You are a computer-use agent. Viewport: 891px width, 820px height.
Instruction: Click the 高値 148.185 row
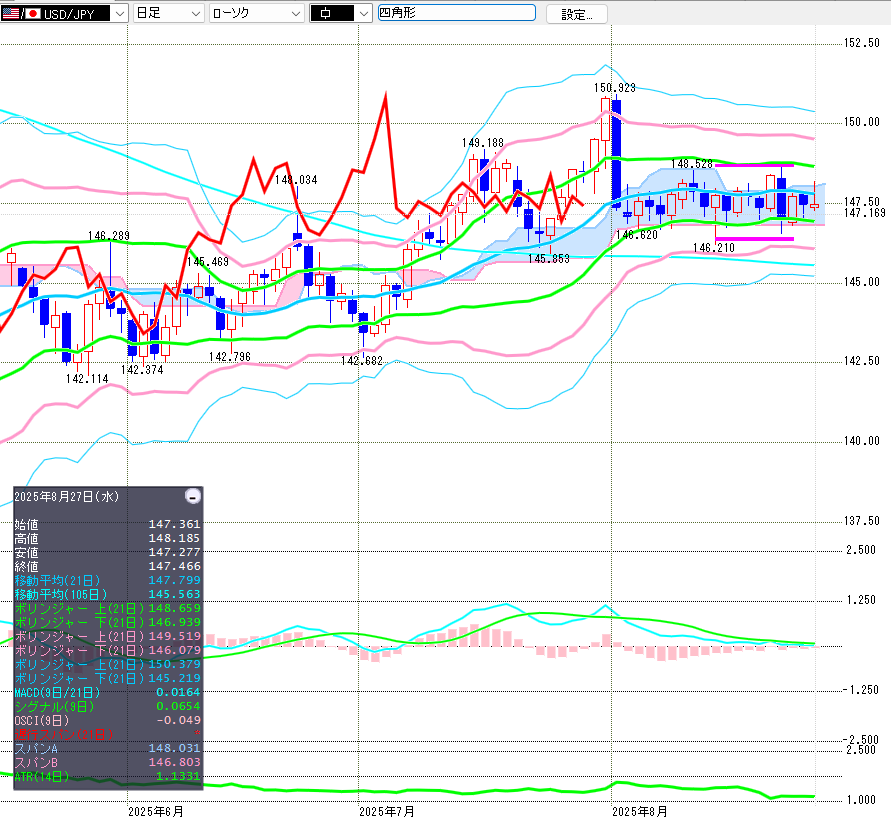[107, 538]
